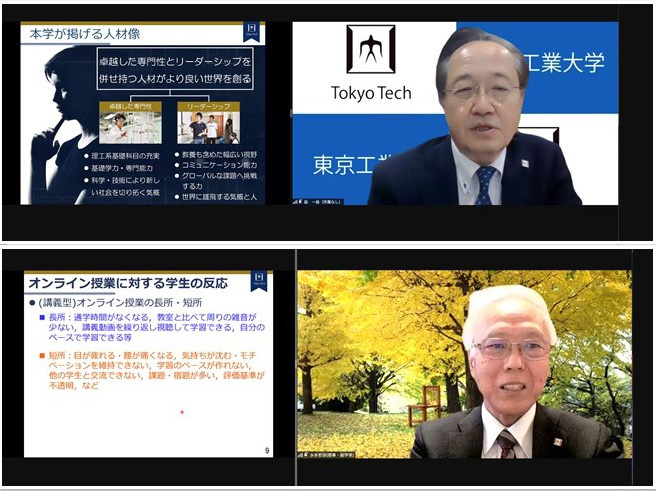Click bullet 教養も含めた幅広い視野
The height and width of the screenshot is (492, 656).
pyautogui.click(x=216, y=155)
